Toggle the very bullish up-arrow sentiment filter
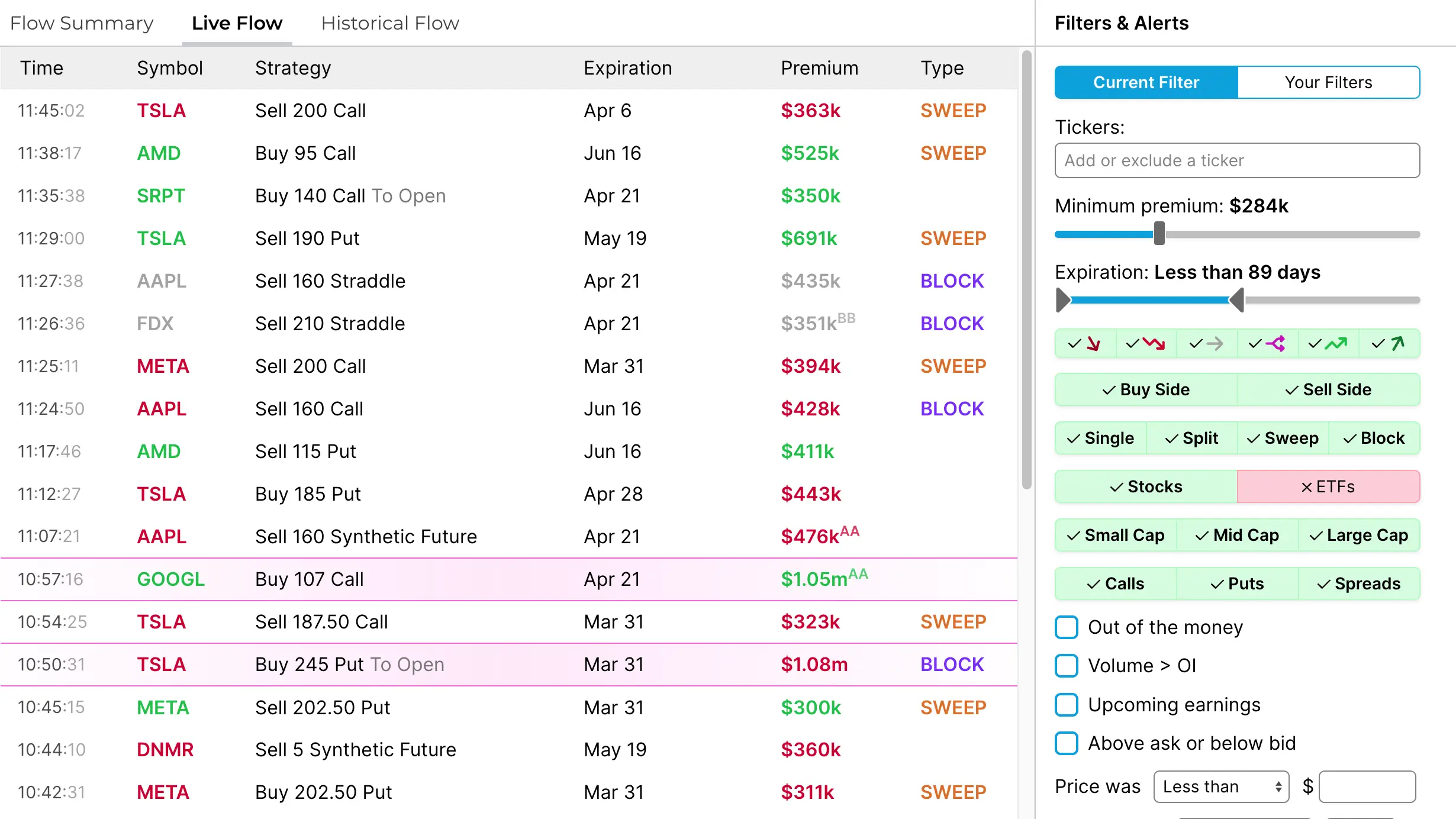 [1389, 343]
